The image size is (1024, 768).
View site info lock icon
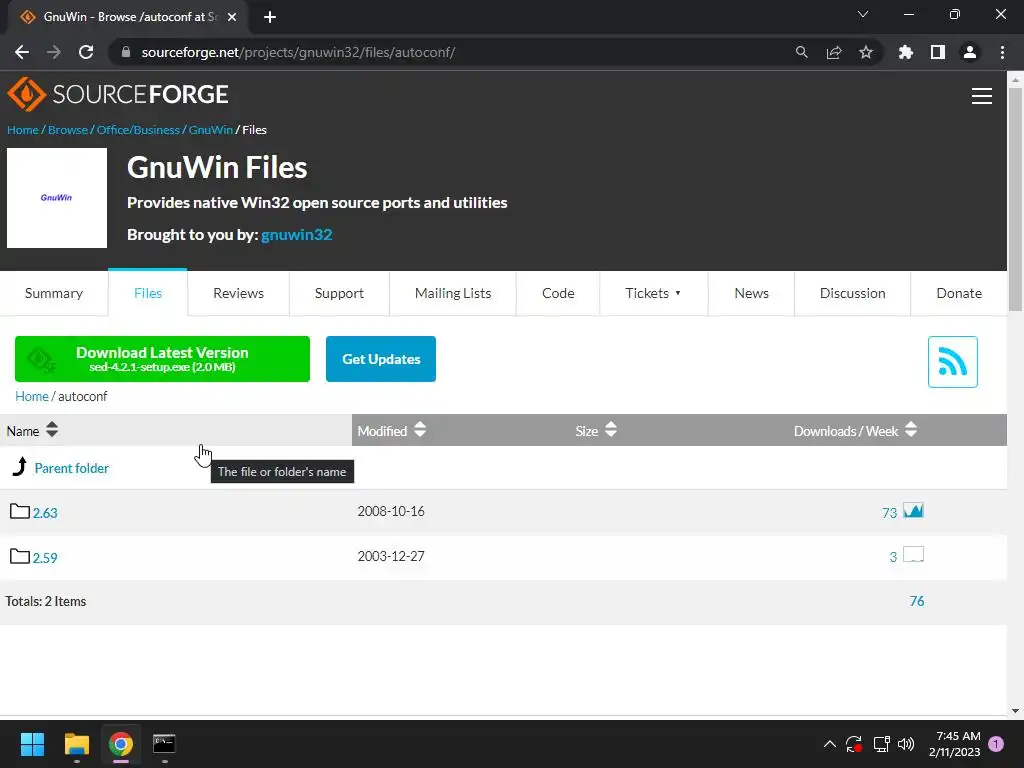pyautogui.click(x=126, y=52)
